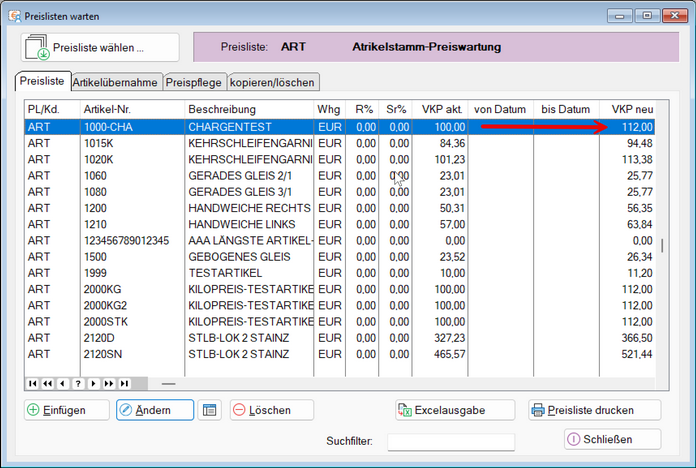Export list via Excelausgabe
Screen dimensions: 696x468
(x=455, y=410)
